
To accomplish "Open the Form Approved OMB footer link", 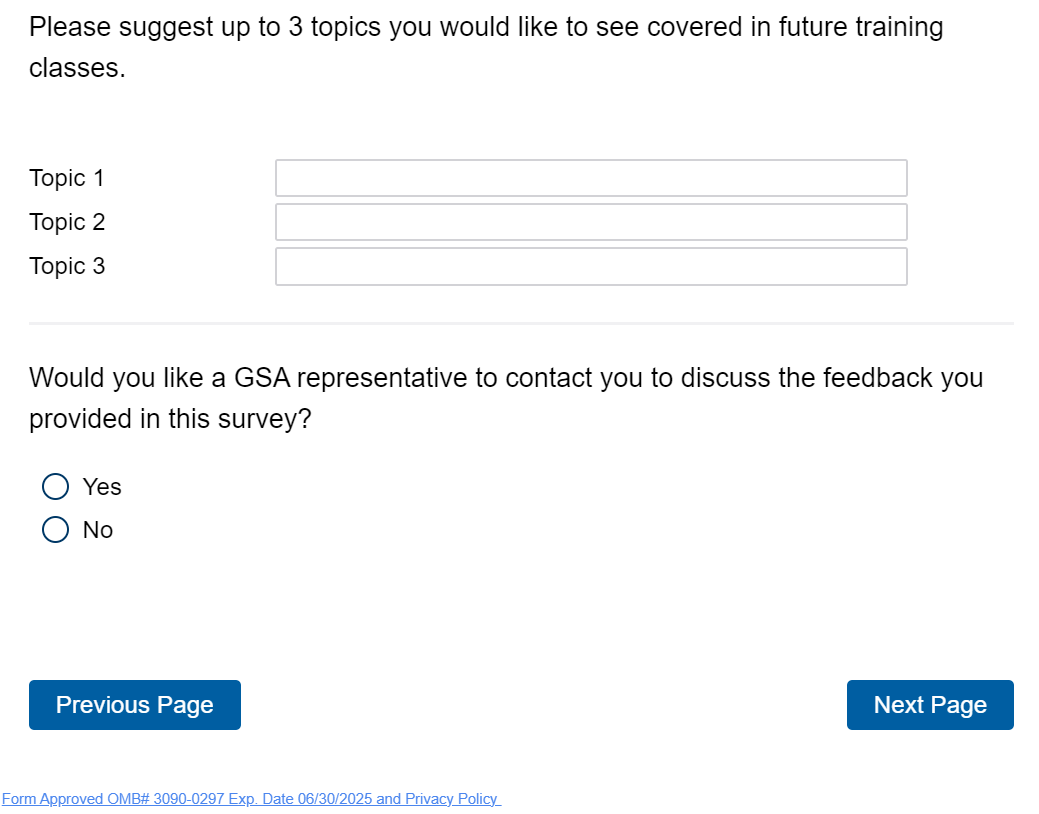I will (x=120, y=799).
